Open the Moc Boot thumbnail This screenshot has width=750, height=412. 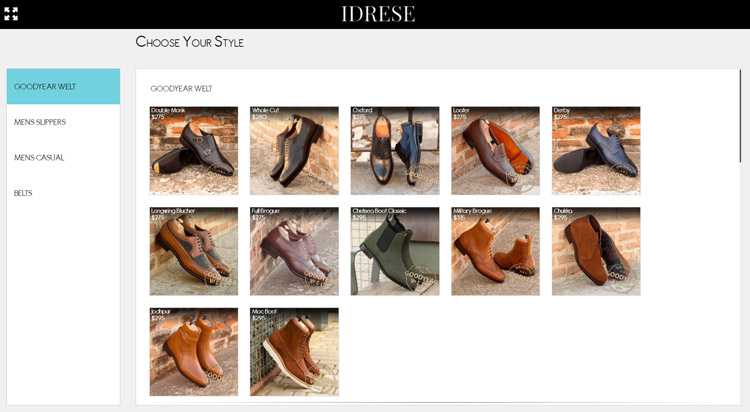(x=294, y=352)
